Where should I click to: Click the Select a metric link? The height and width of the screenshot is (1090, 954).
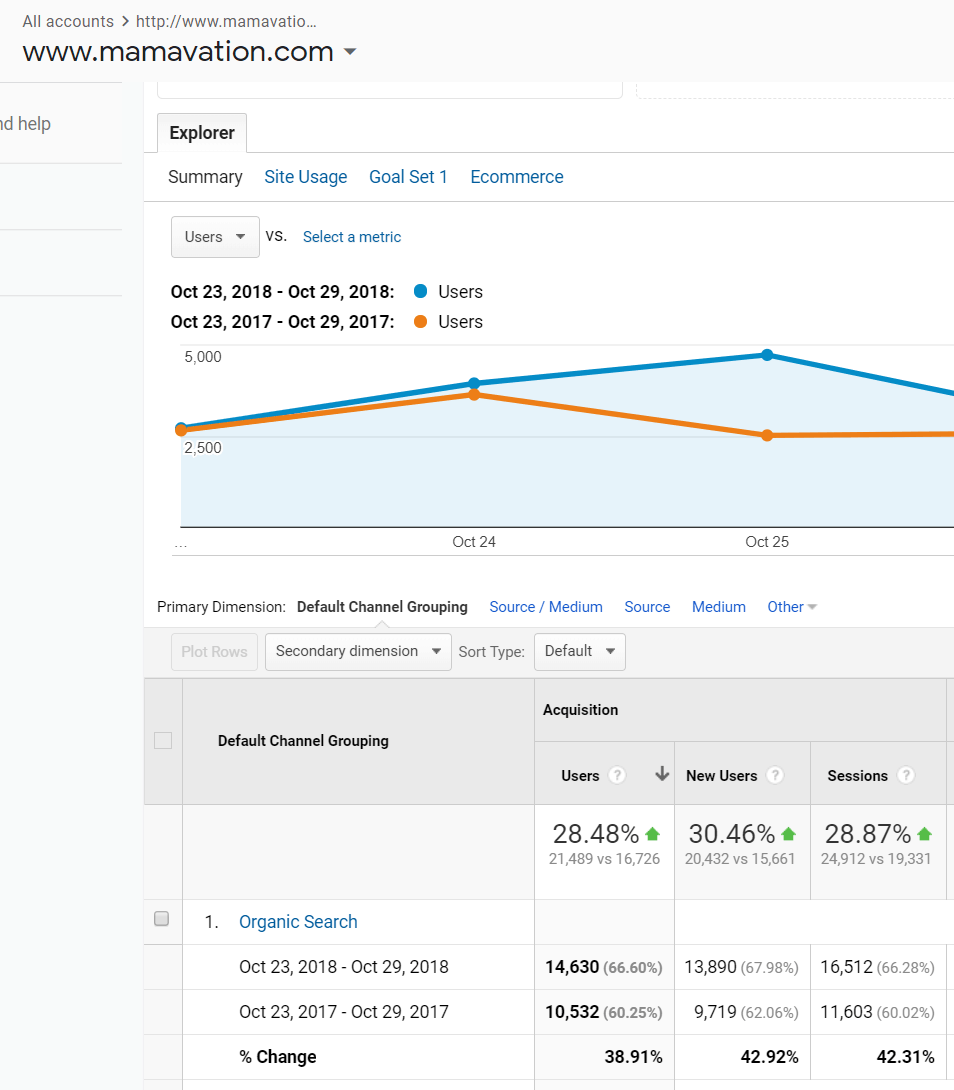[352, 237]
